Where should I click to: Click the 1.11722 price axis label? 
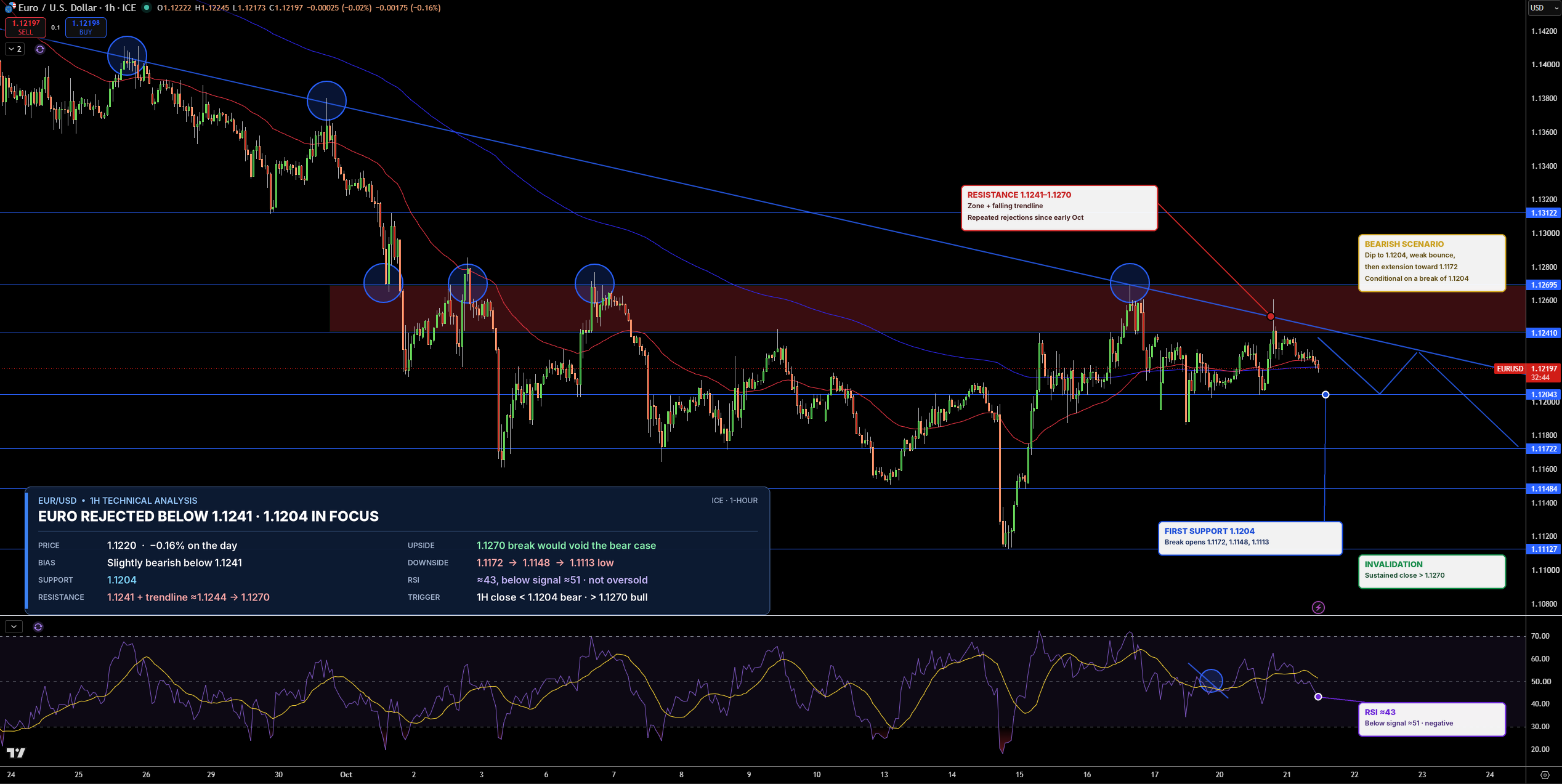(1544, 449)
